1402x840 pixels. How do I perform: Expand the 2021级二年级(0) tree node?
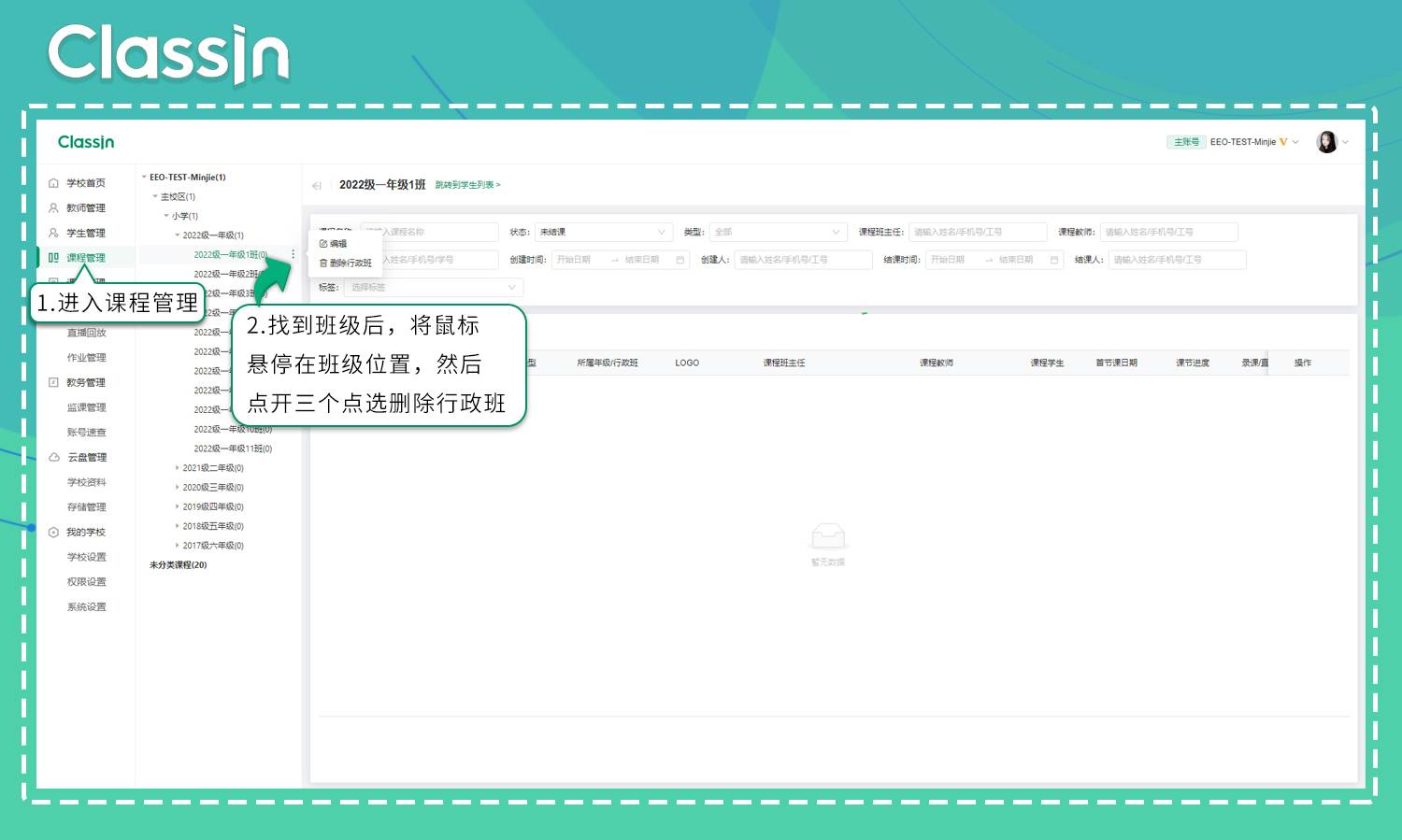click(x=178, y=468)
